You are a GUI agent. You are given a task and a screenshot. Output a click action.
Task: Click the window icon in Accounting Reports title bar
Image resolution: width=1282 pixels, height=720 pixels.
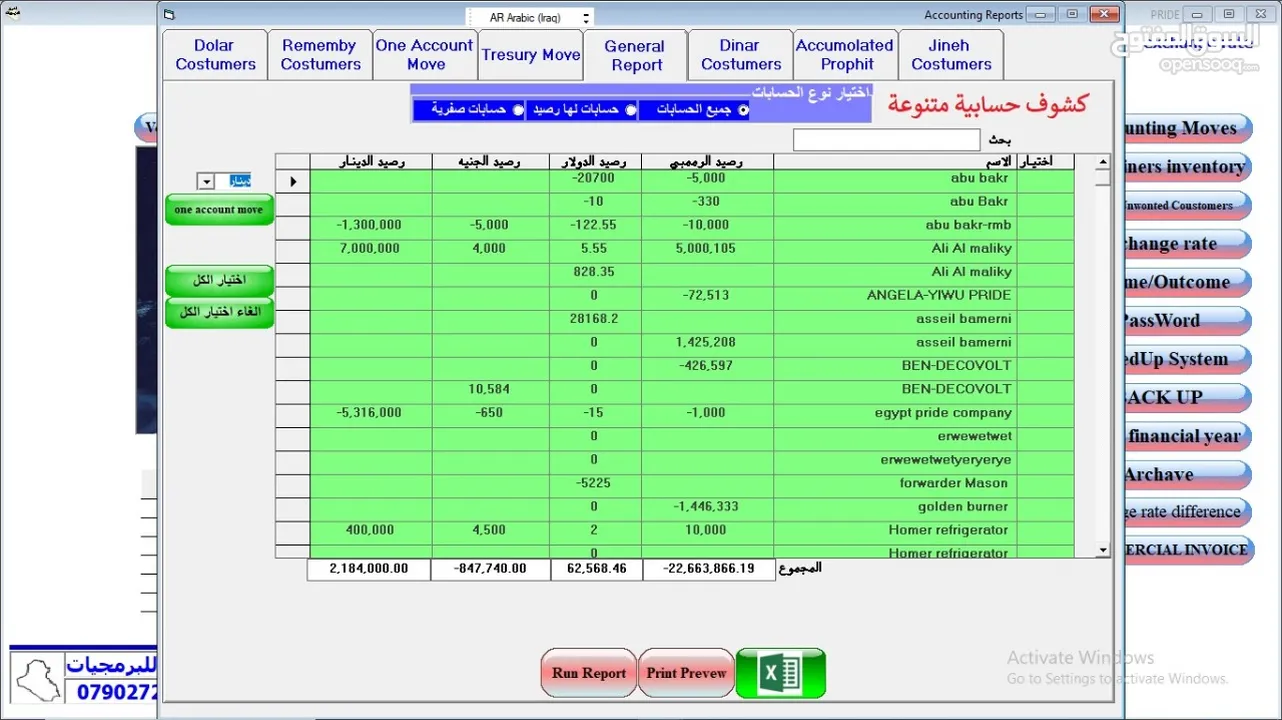pyautogui.click(x=168, y=14)
